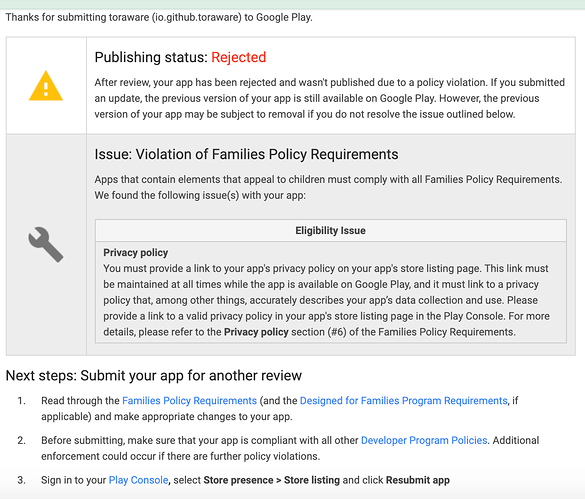Click the gray wrench icon
This screenshot has width=585, height=499.
[x=46, y=244]
